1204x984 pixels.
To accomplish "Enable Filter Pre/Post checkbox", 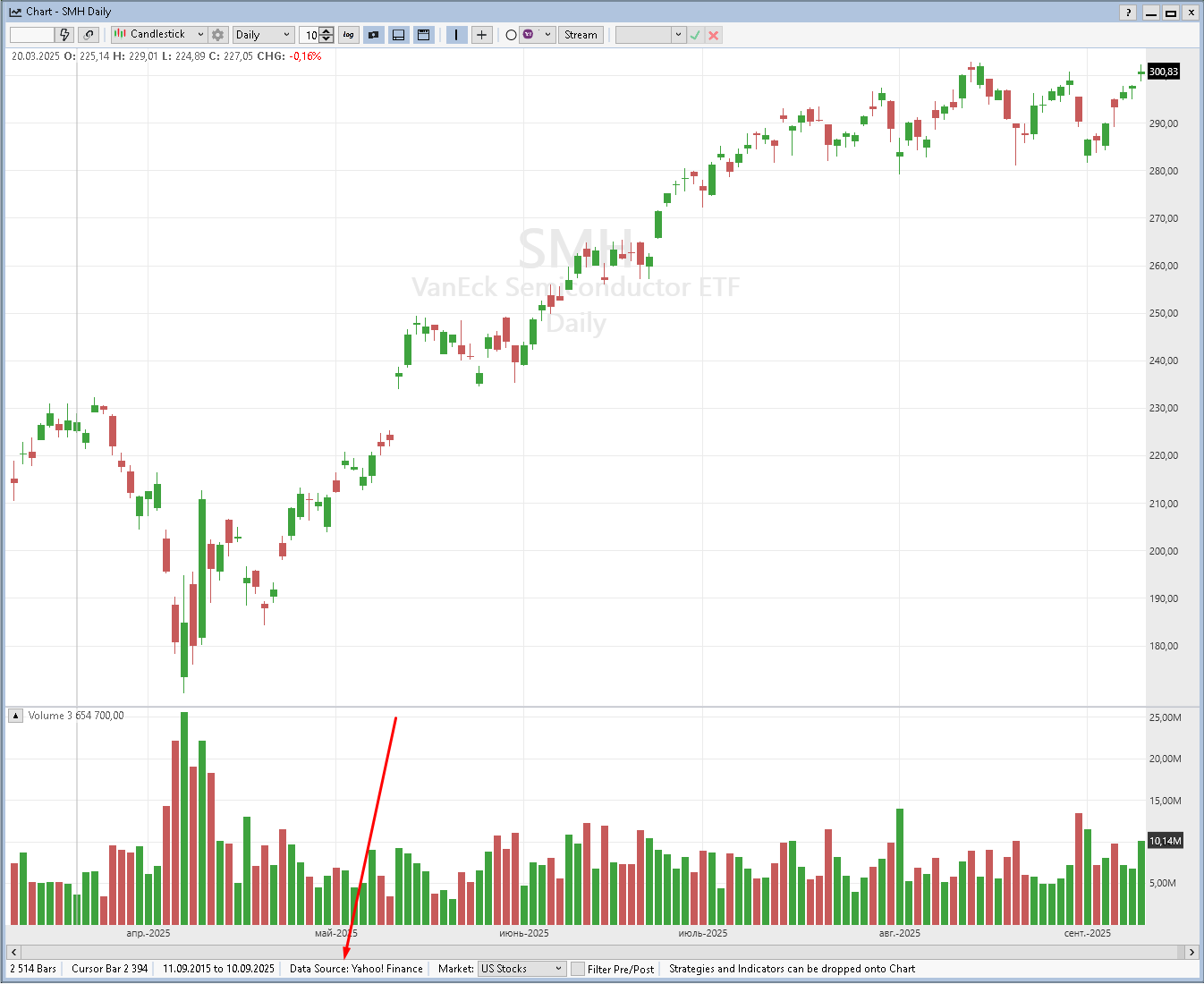I will coord(578,969).
